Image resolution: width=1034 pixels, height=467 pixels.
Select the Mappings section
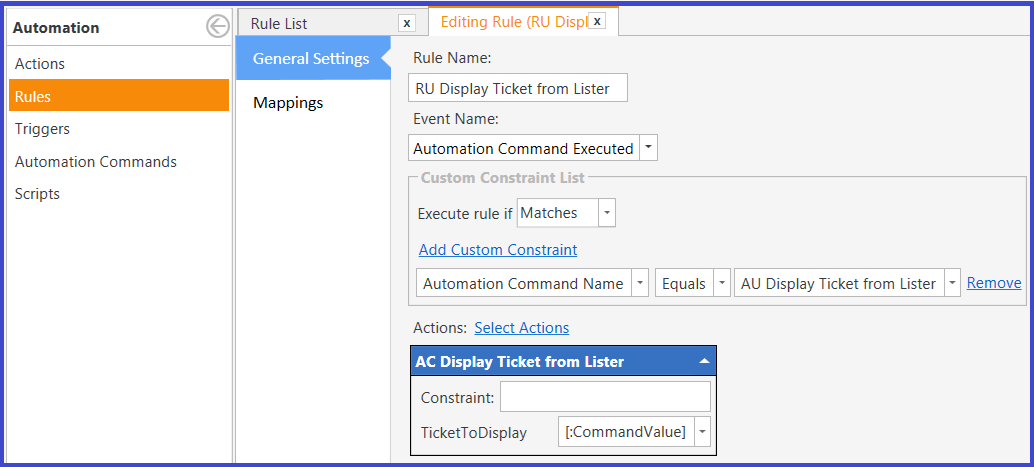(288, 102)
